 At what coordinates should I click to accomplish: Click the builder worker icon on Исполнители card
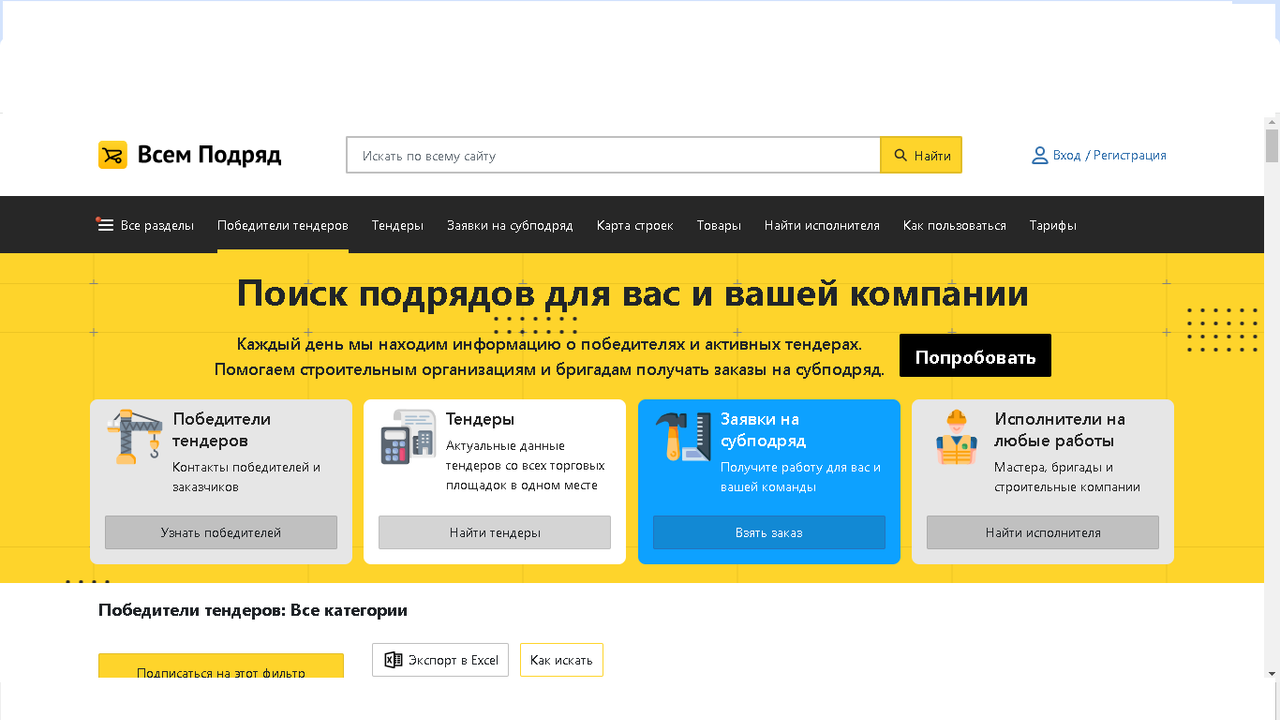tap(956, 438)
